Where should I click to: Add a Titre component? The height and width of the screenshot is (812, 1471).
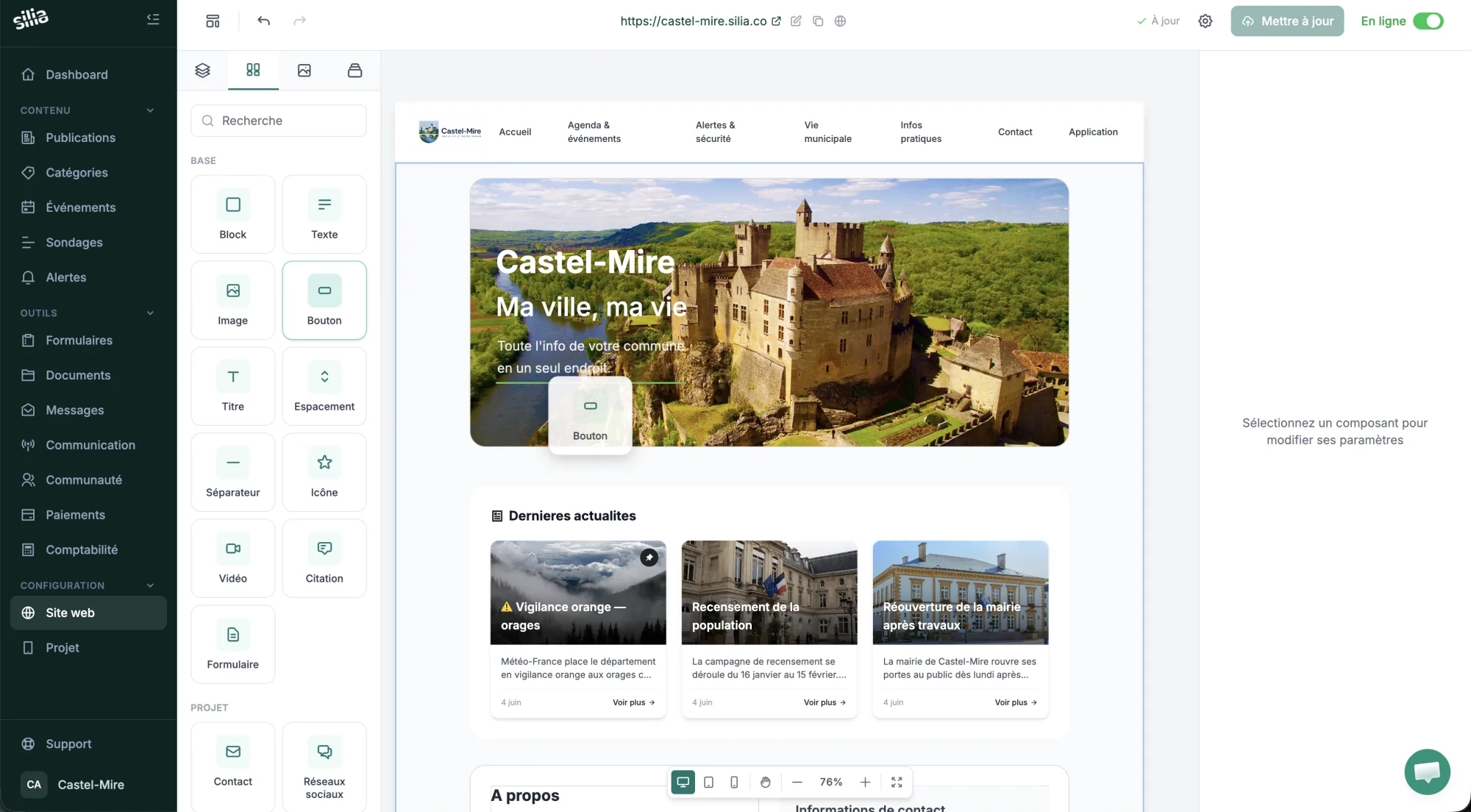232,386
